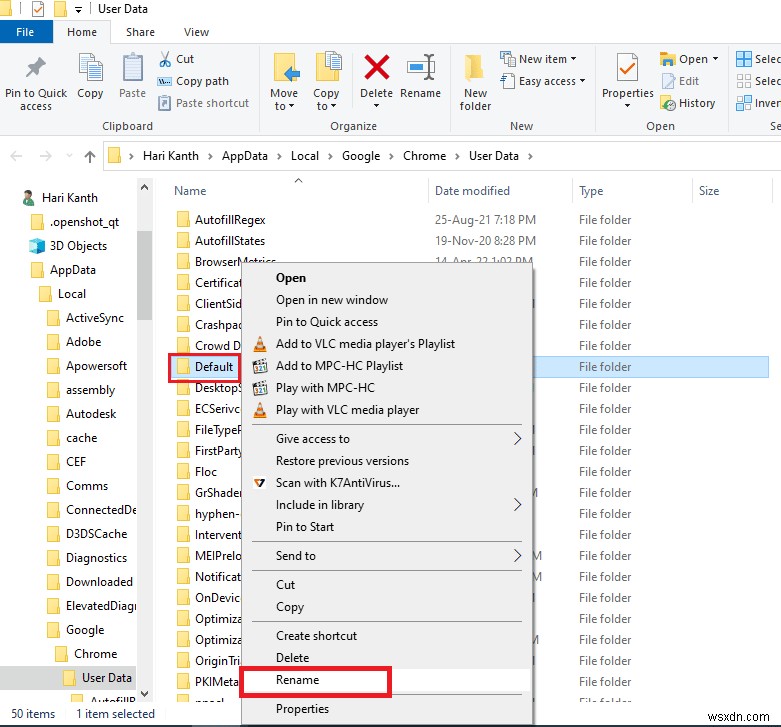Customize Quick Access Toolbar dropdown arrow
This screenshot has width=781, height=727.
point(78,9)
